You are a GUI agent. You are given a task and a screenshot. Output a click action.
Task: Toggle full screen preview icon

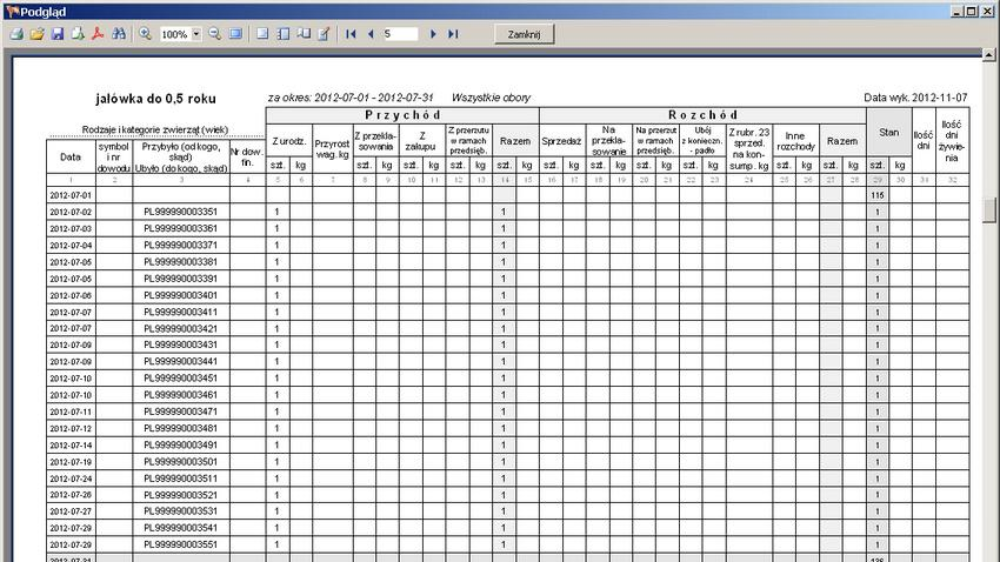pos(235,34)
